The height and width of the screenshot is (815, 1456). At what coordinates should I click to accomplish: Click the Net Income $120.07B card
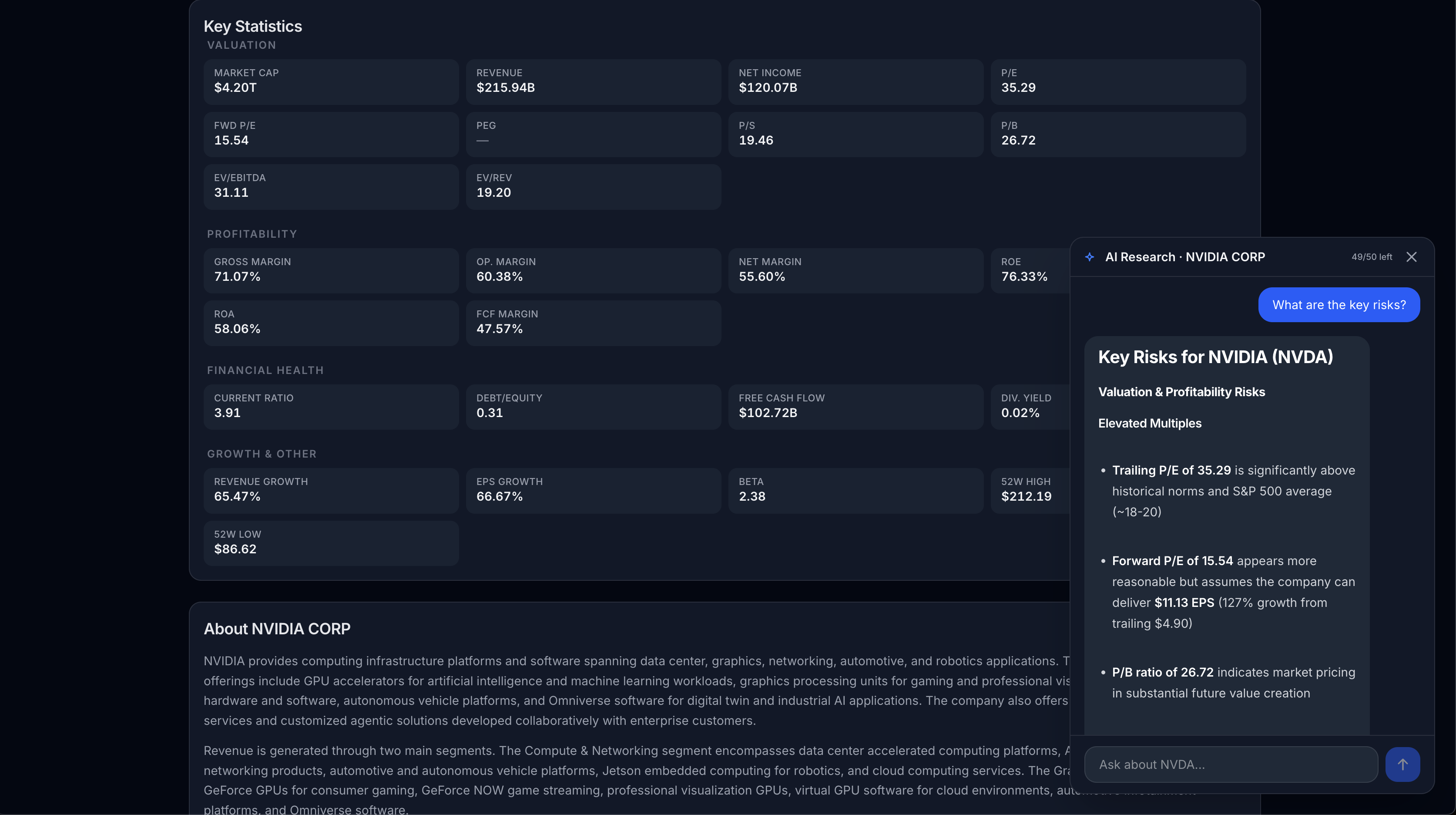click(856, 81)
